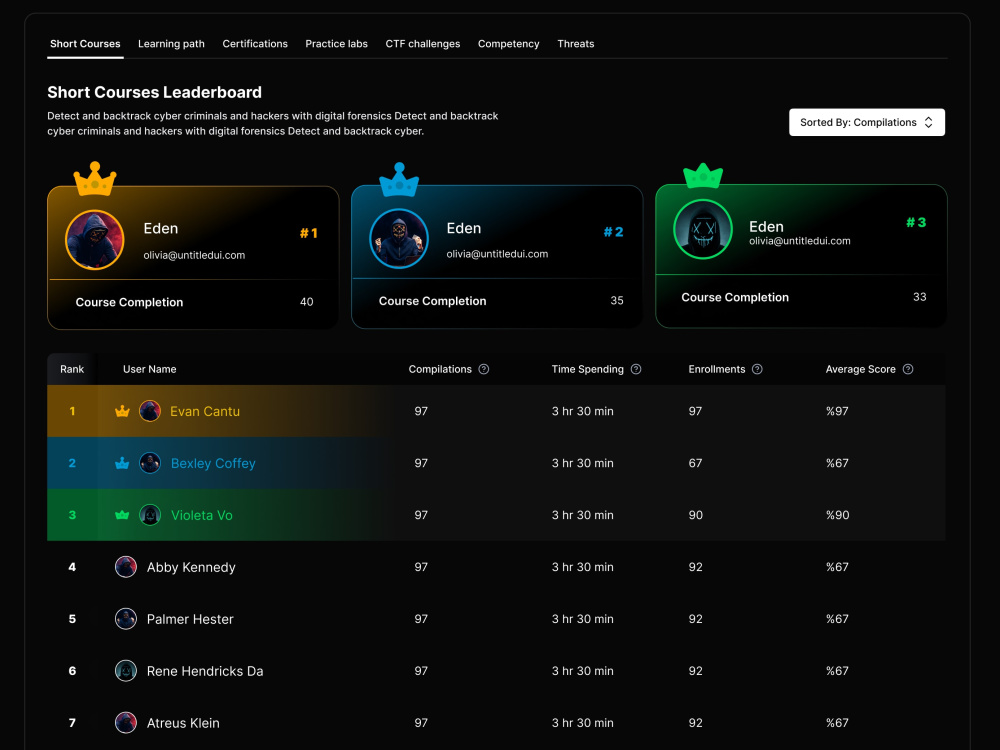Click Violeta Vo's %90 average score
Image resolution: width=1000 pixels, height=750 pixels.
coord(837,515)
